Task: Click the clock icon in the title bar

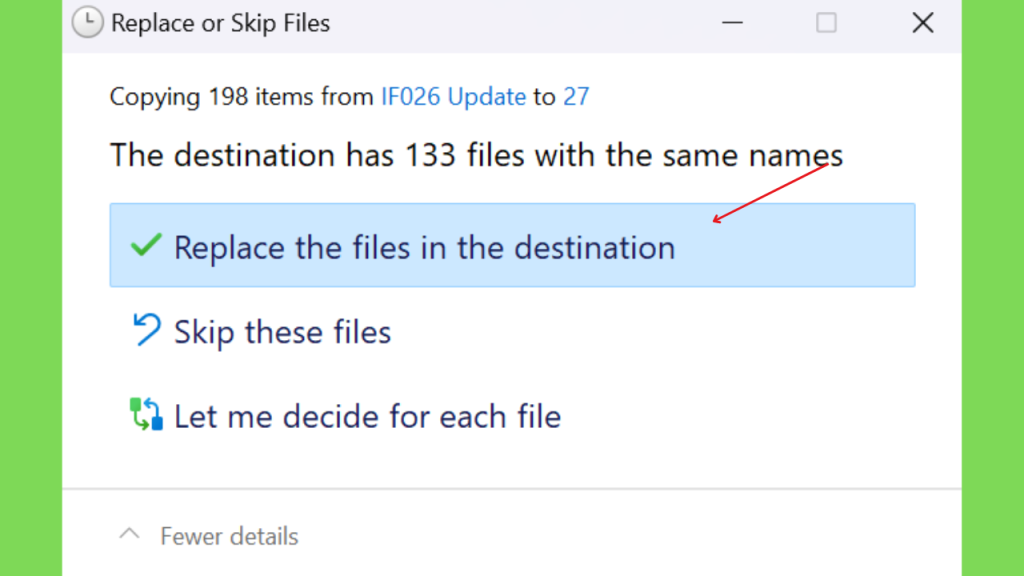Action: coord(88,22)
